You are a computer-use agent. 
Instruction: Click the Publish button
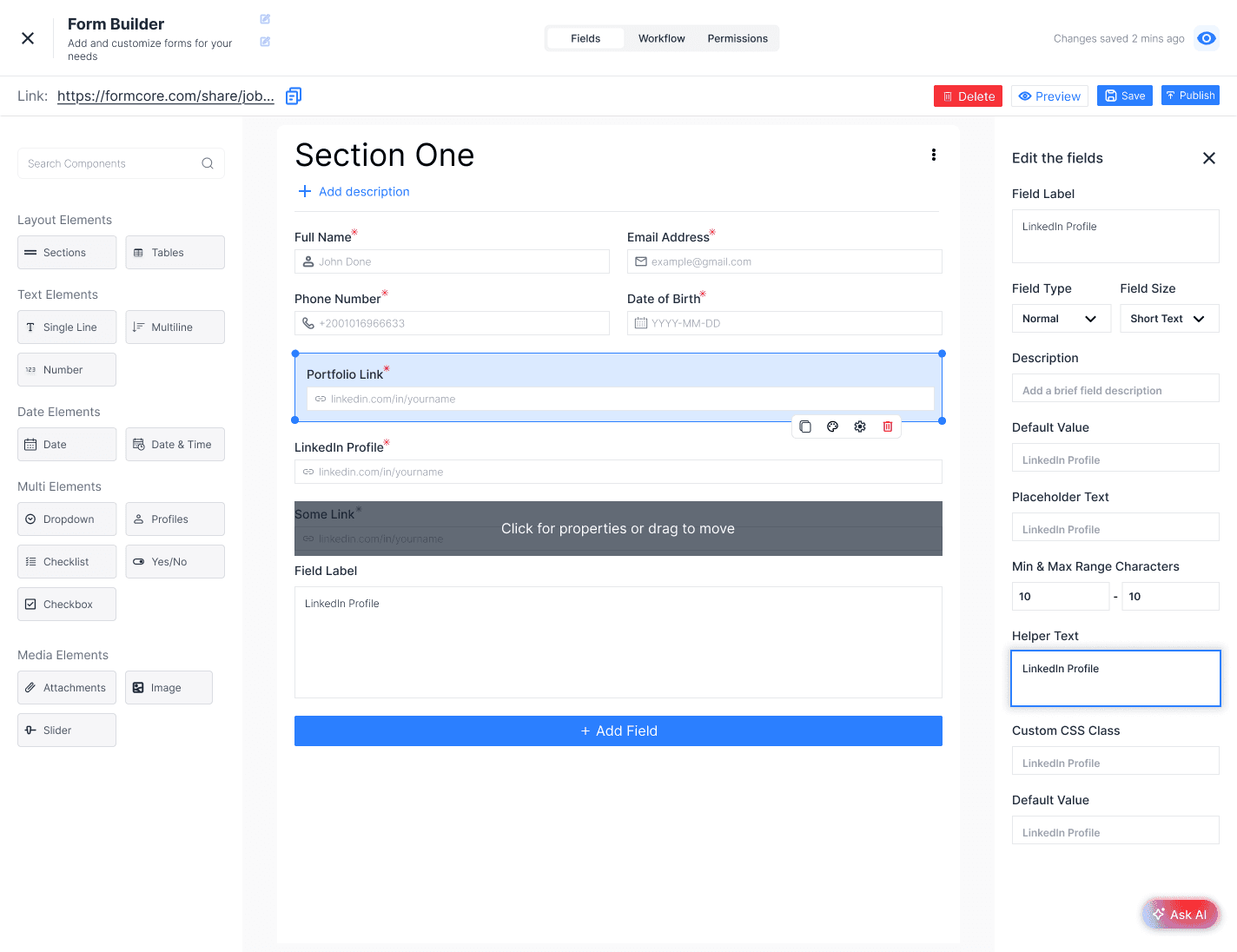(1189, 96)
